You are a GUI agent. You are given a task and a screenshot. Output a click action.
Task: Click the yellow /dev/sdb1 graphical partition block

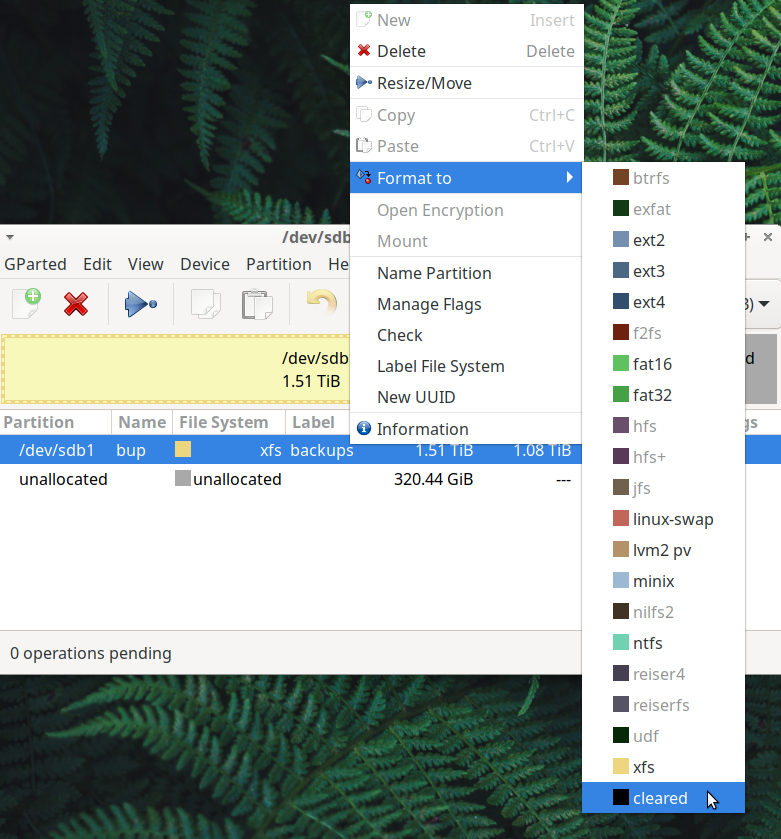175,369
